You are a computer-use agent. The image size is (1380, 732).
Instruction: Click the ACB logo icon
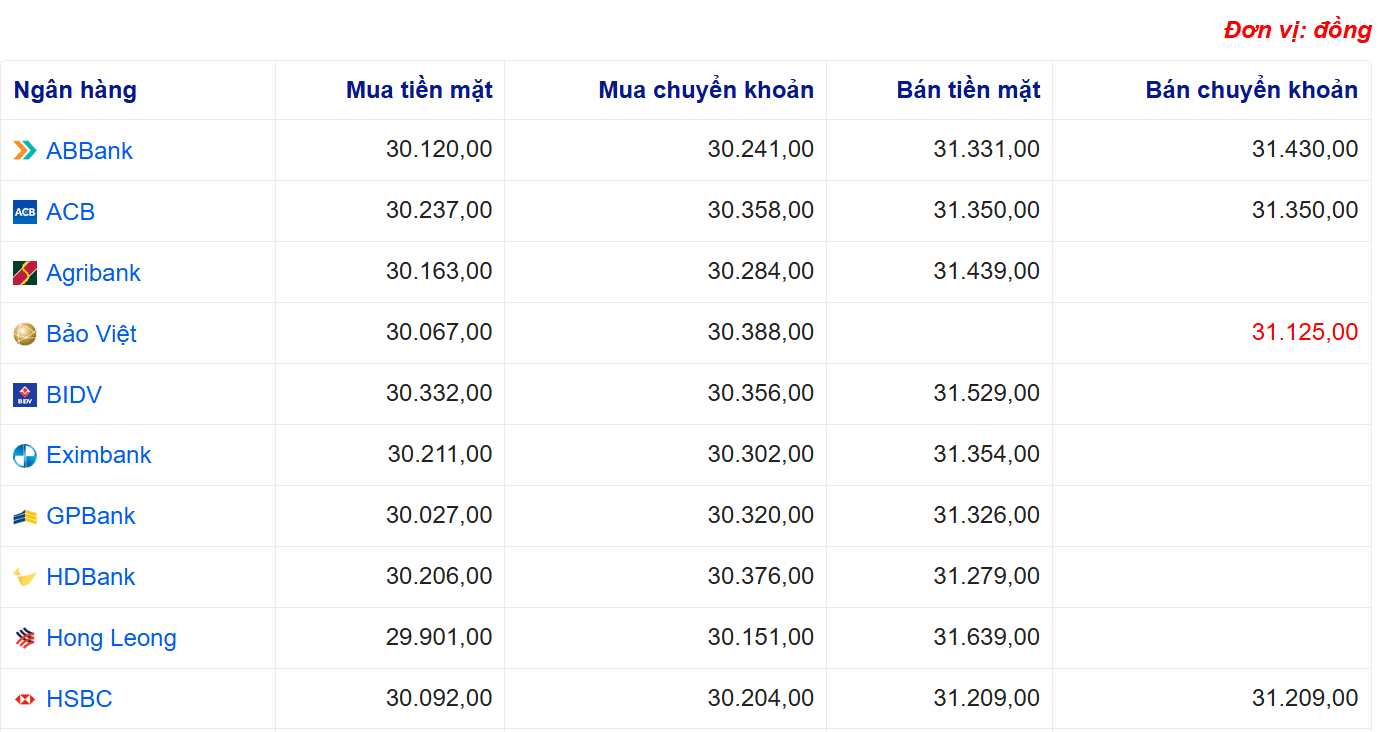(25, 212)
